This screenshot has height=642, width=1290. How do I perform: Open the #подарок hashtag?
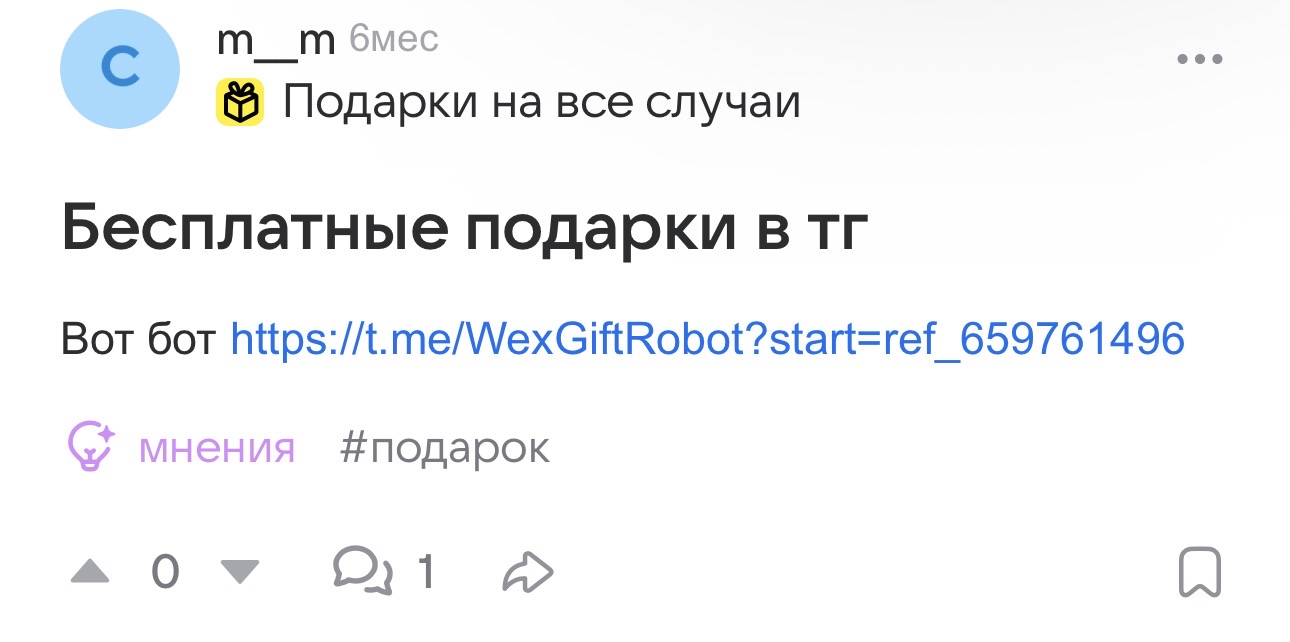(445, 448)
